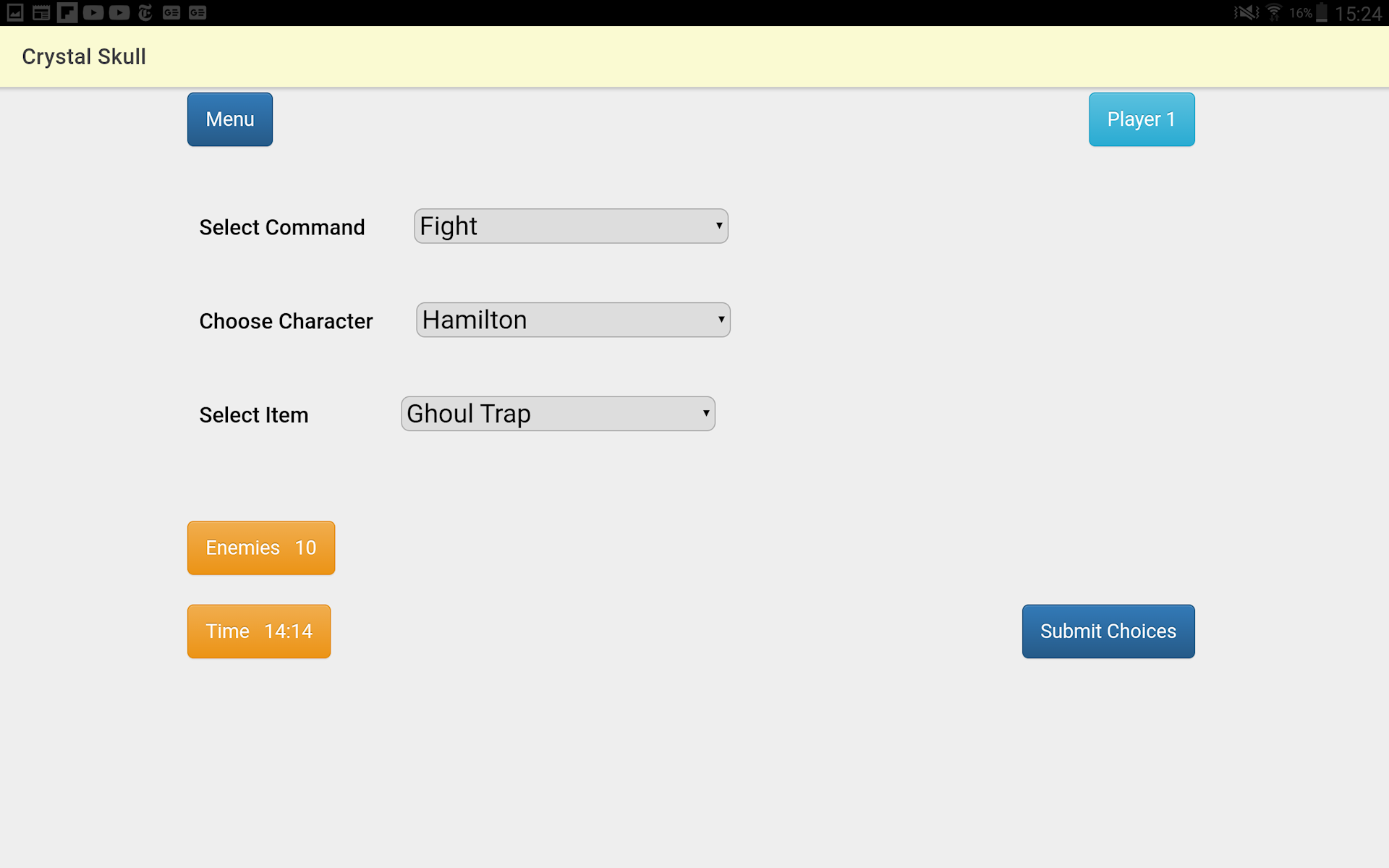Expand the Hamilton character dropdown
This screenshot has height=868, width=1389.
(x=573, y=320)
